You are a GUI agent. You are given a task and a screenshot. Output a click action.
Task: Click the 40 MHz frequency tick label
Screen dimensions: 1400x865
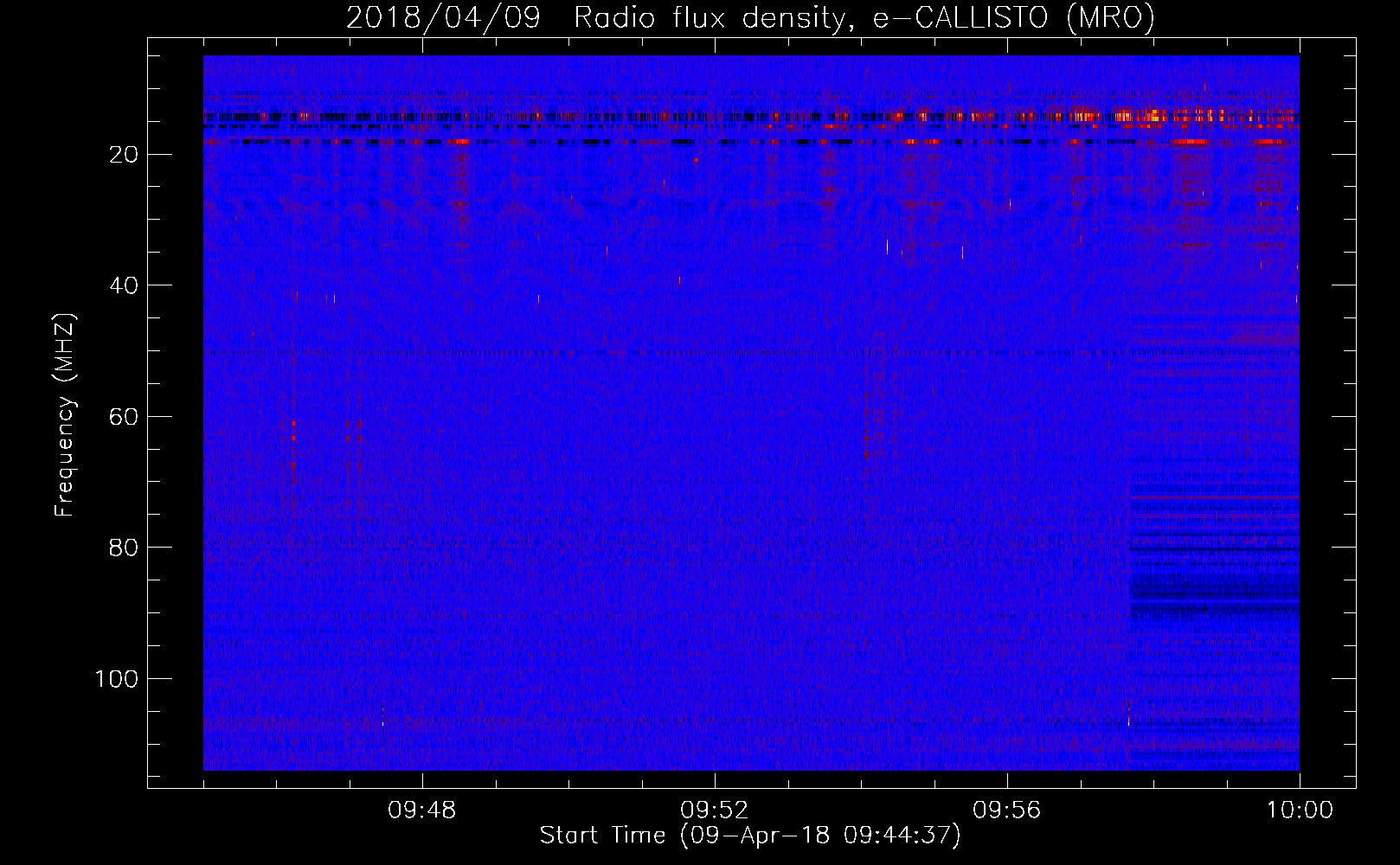pyautogui.click(x=124, y=285)
